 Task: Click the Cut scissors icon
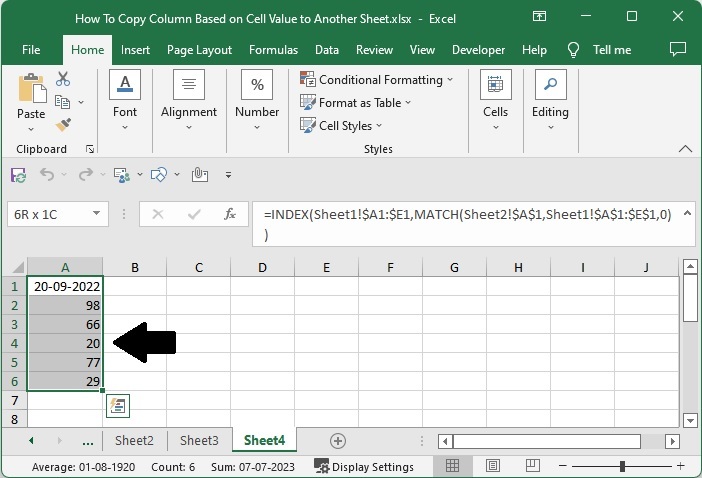(x=63, y=79)
